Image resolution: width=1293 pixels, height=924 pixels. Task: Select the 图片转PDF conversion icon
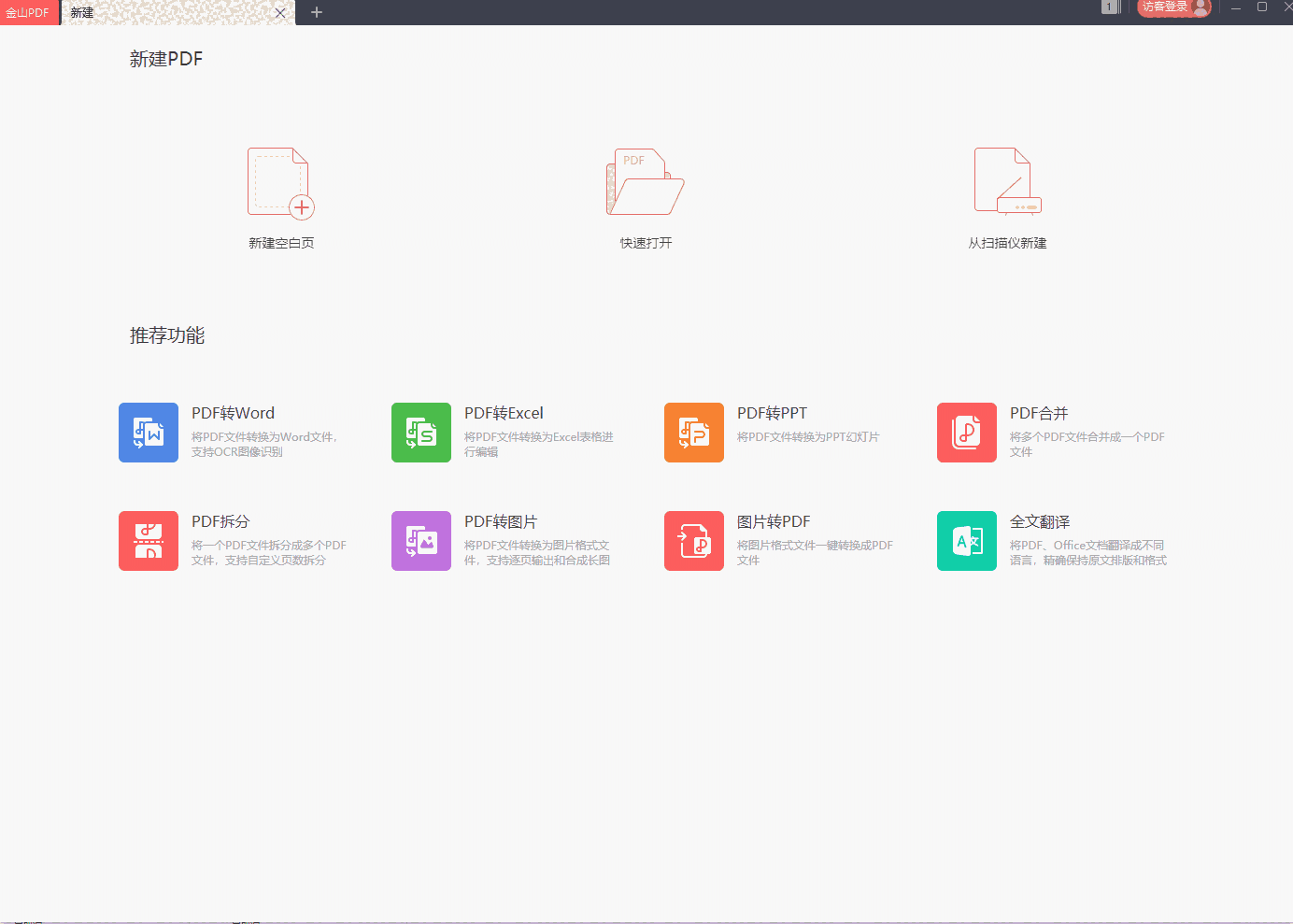[x=694, y=541]
